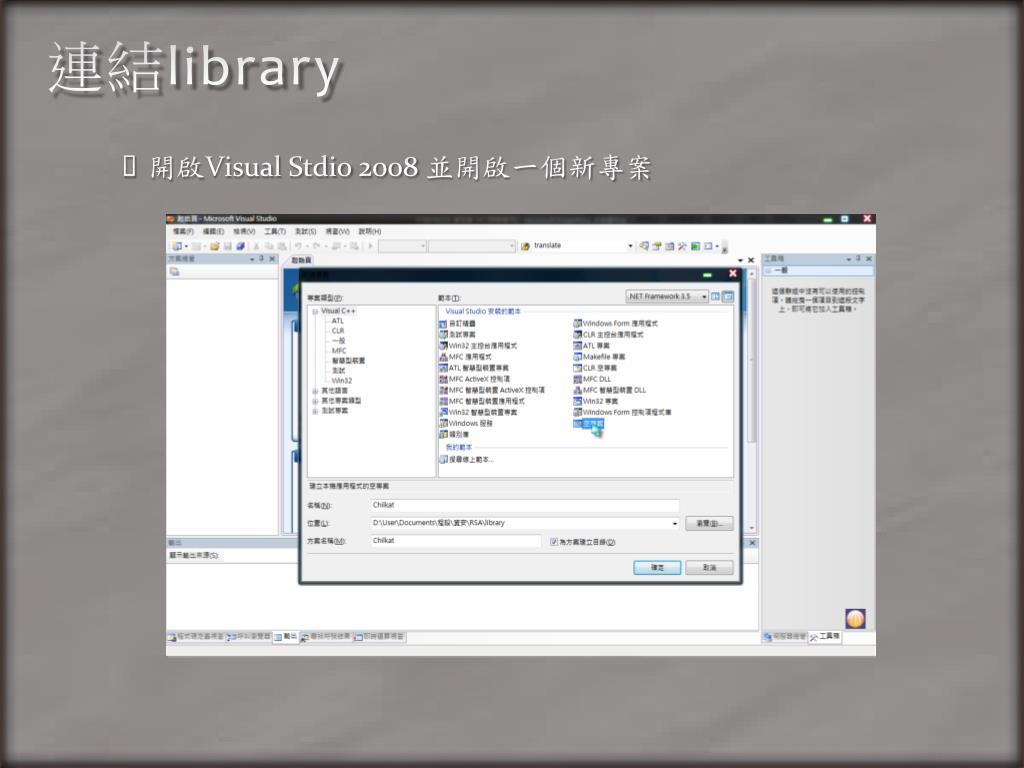Open the 位置 location path dropdown

[x=675, y=523]
